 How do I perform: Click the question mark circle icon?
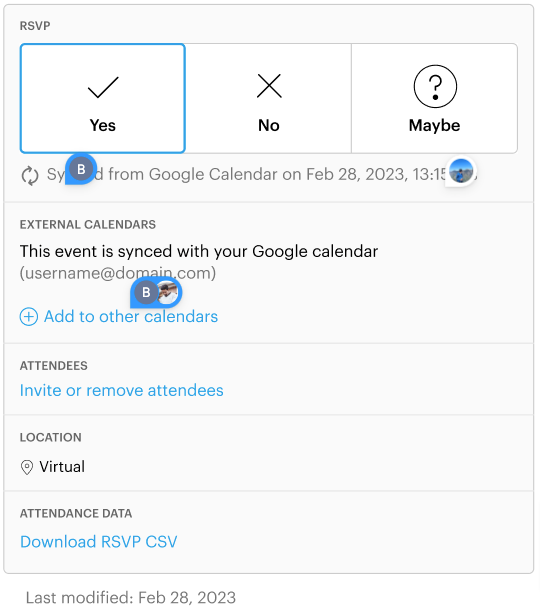(435, 86)
